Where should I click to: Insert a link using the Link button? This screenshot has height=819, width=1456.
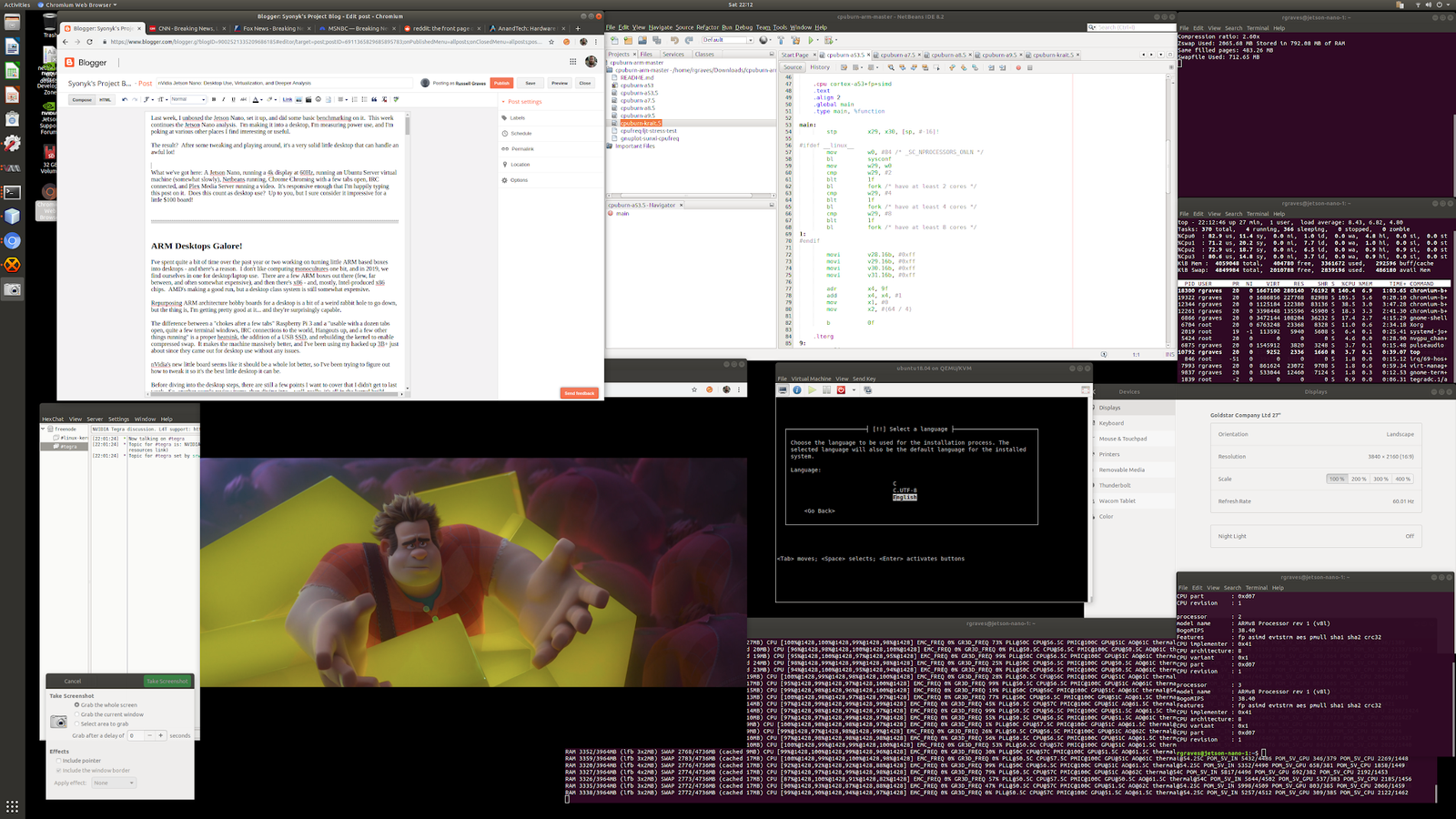point(288,99)
